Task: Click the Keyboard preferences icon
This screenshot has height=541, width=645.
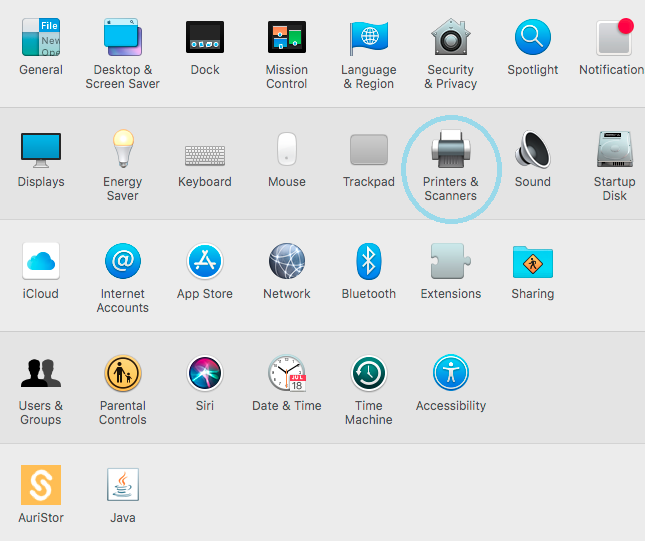Action: [x=205, y=152]
